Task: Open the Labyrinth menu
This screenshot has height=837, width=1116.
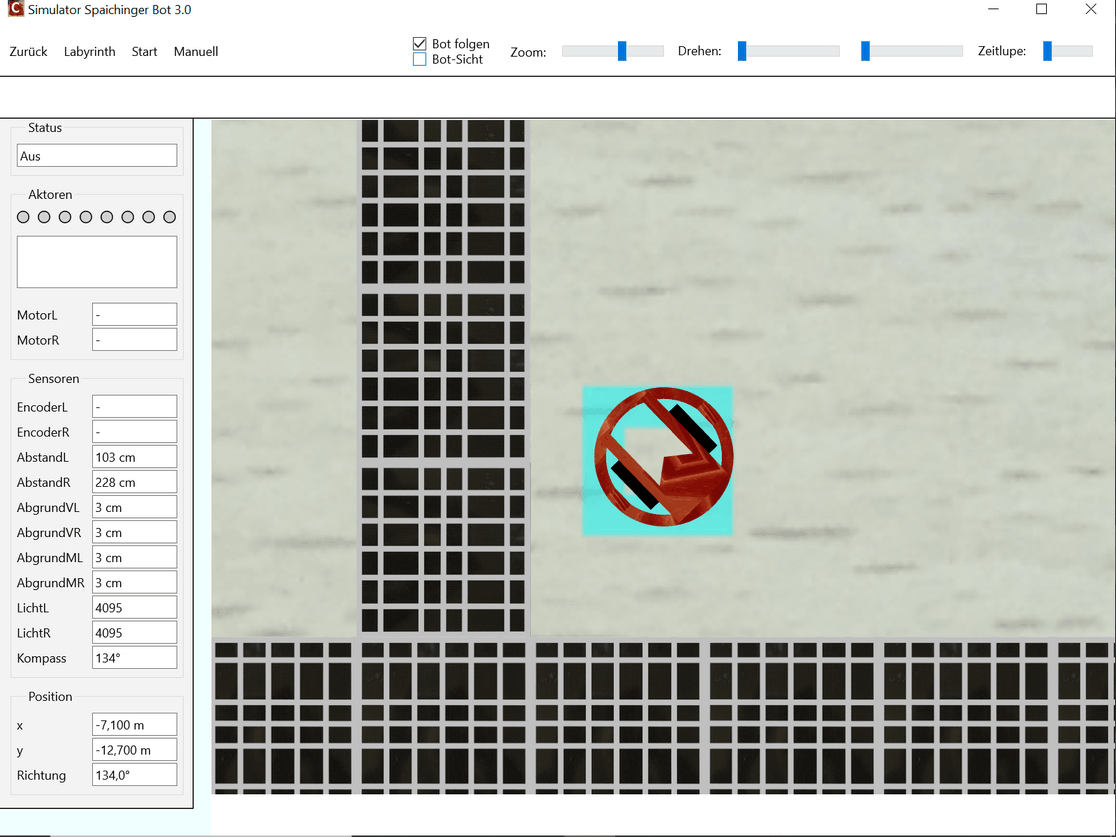Action: point(89,52)
